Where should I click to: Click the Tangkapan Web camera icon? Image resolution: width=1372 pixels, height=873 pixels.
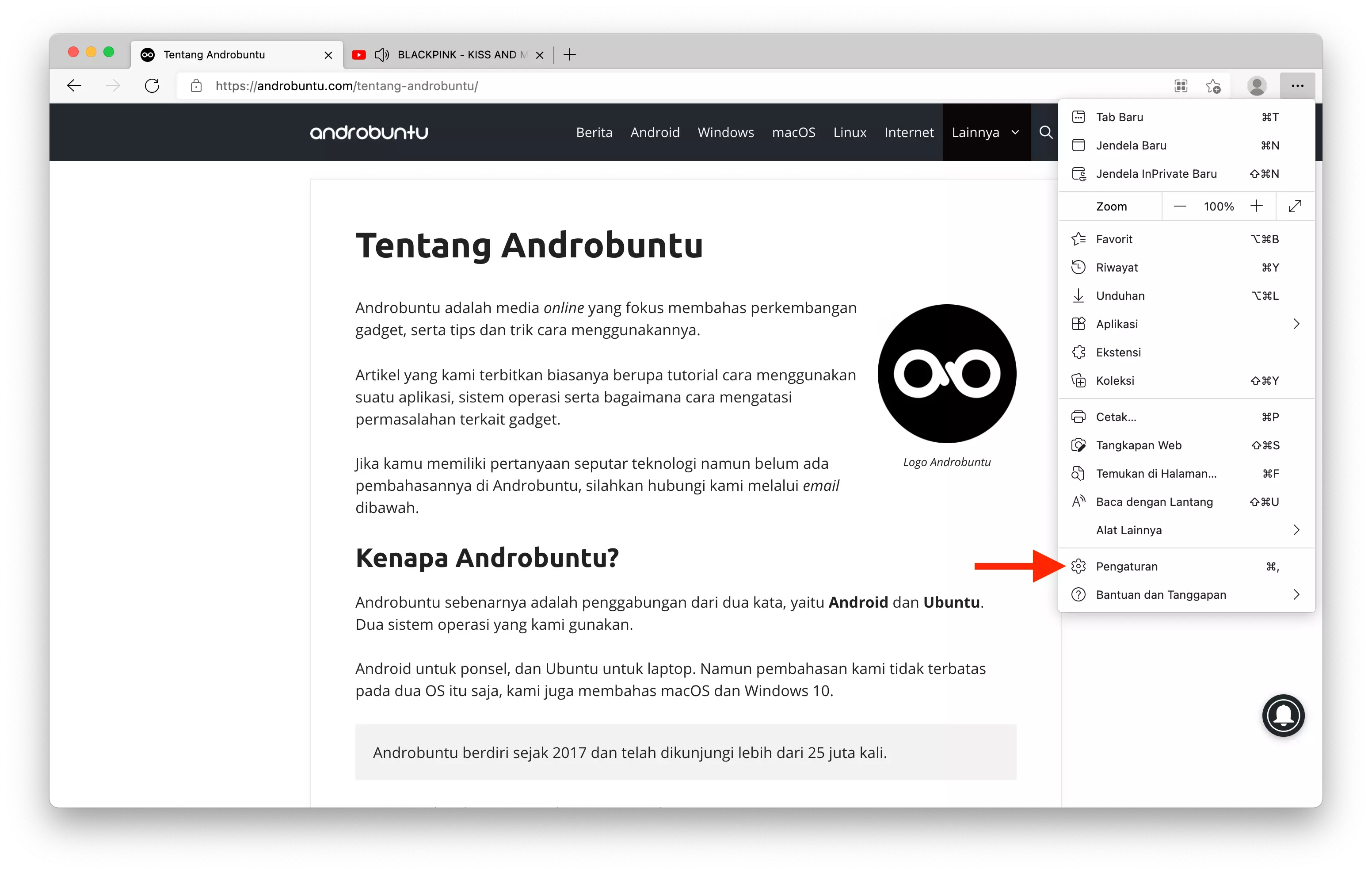coord(1078,445)
